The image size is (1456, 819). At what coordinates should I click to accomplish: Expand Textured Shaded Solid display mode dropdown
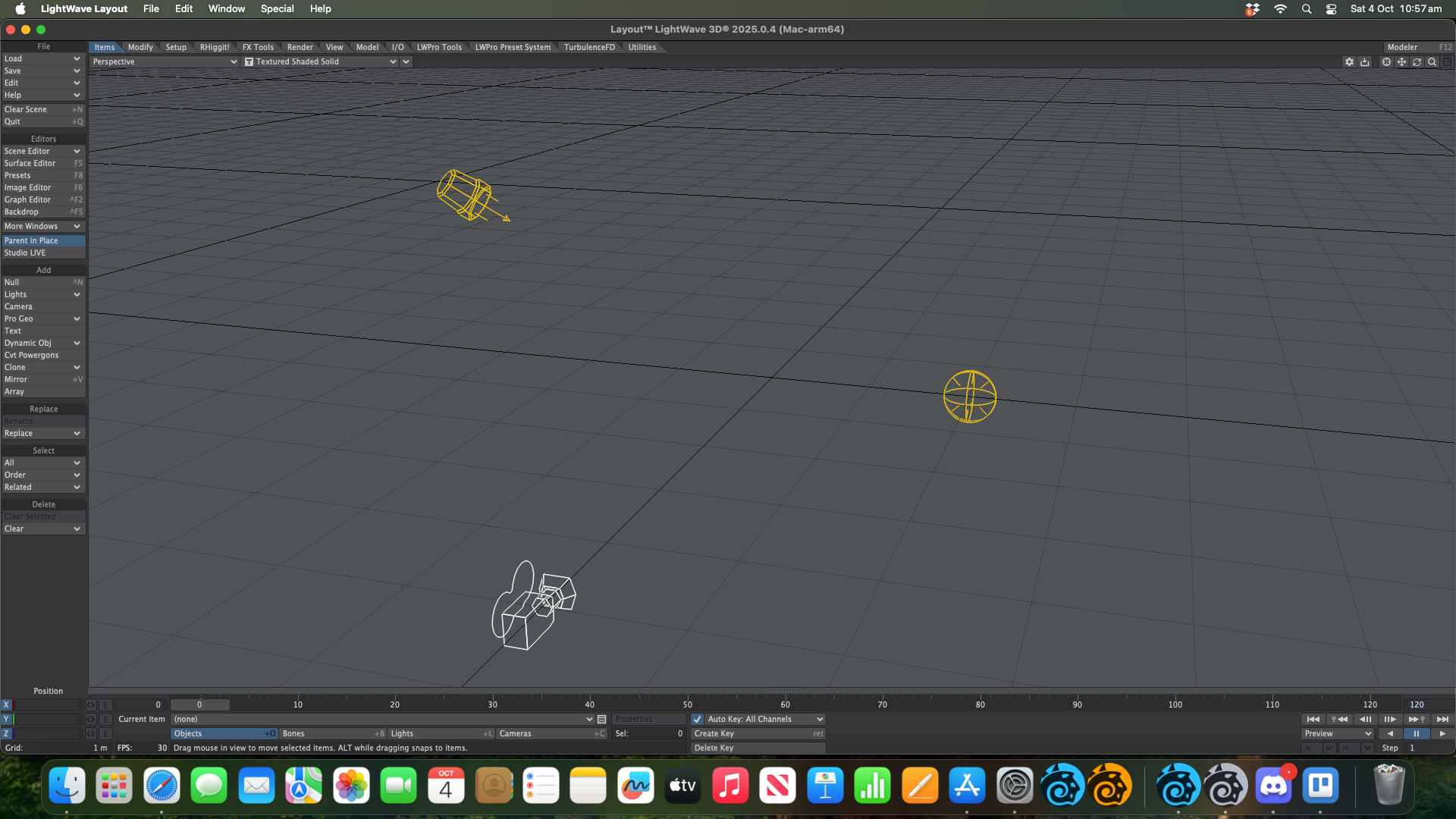tap(321, 62)
